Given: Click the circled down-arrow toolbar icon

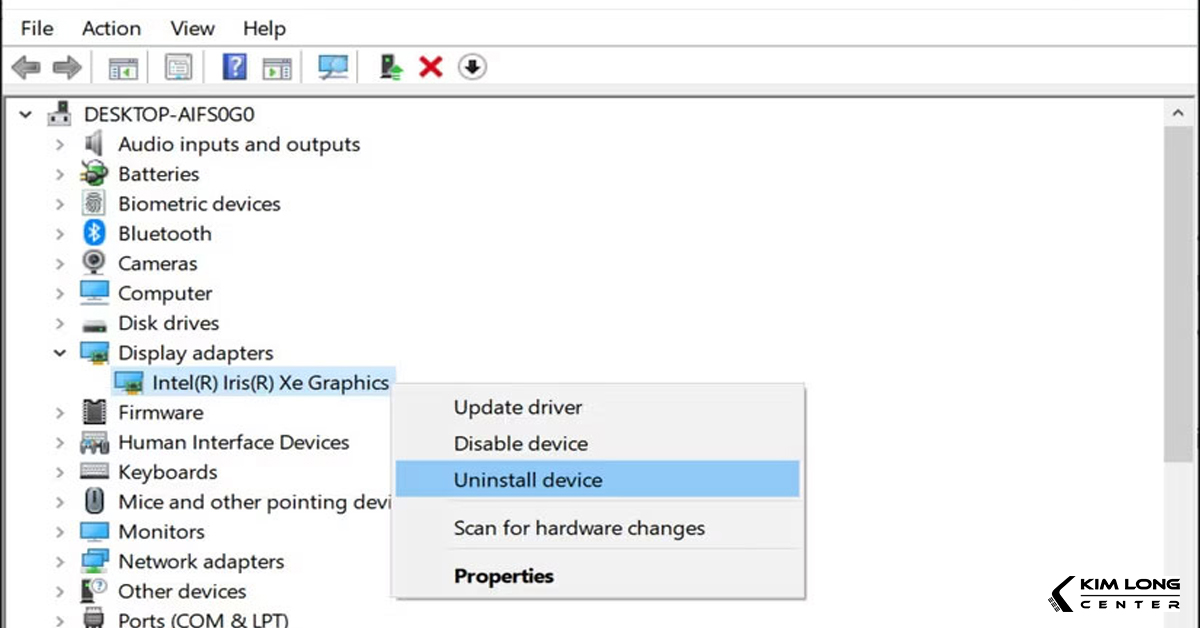Looking at the screenshot, I should (471, 66).
